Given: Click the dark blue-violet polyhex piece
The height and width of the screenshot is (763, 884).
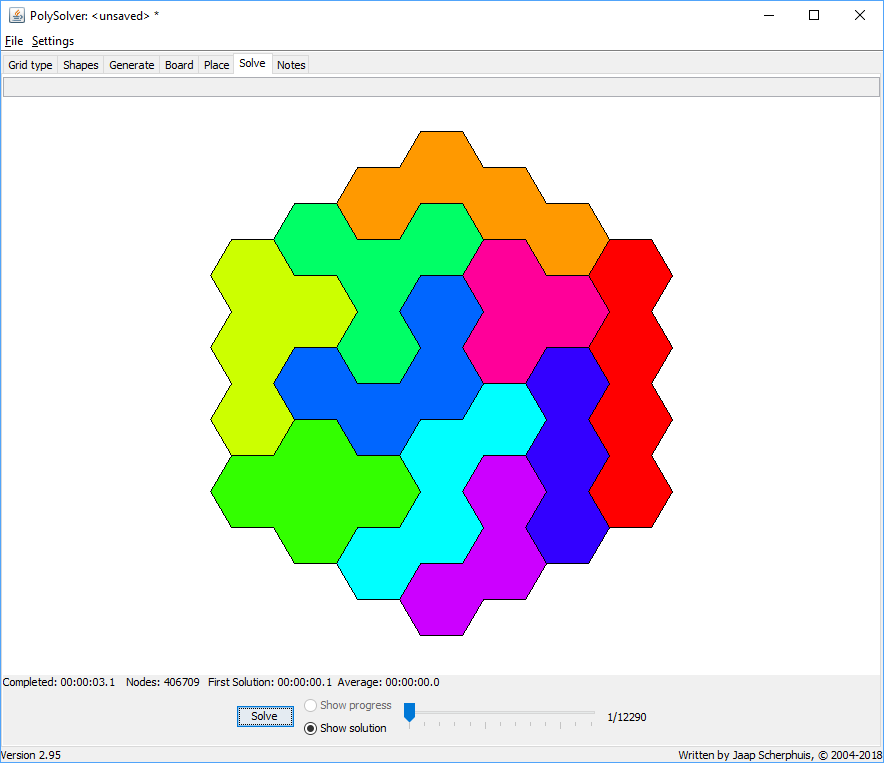Looking at the screenshot, I should (568, 456).
